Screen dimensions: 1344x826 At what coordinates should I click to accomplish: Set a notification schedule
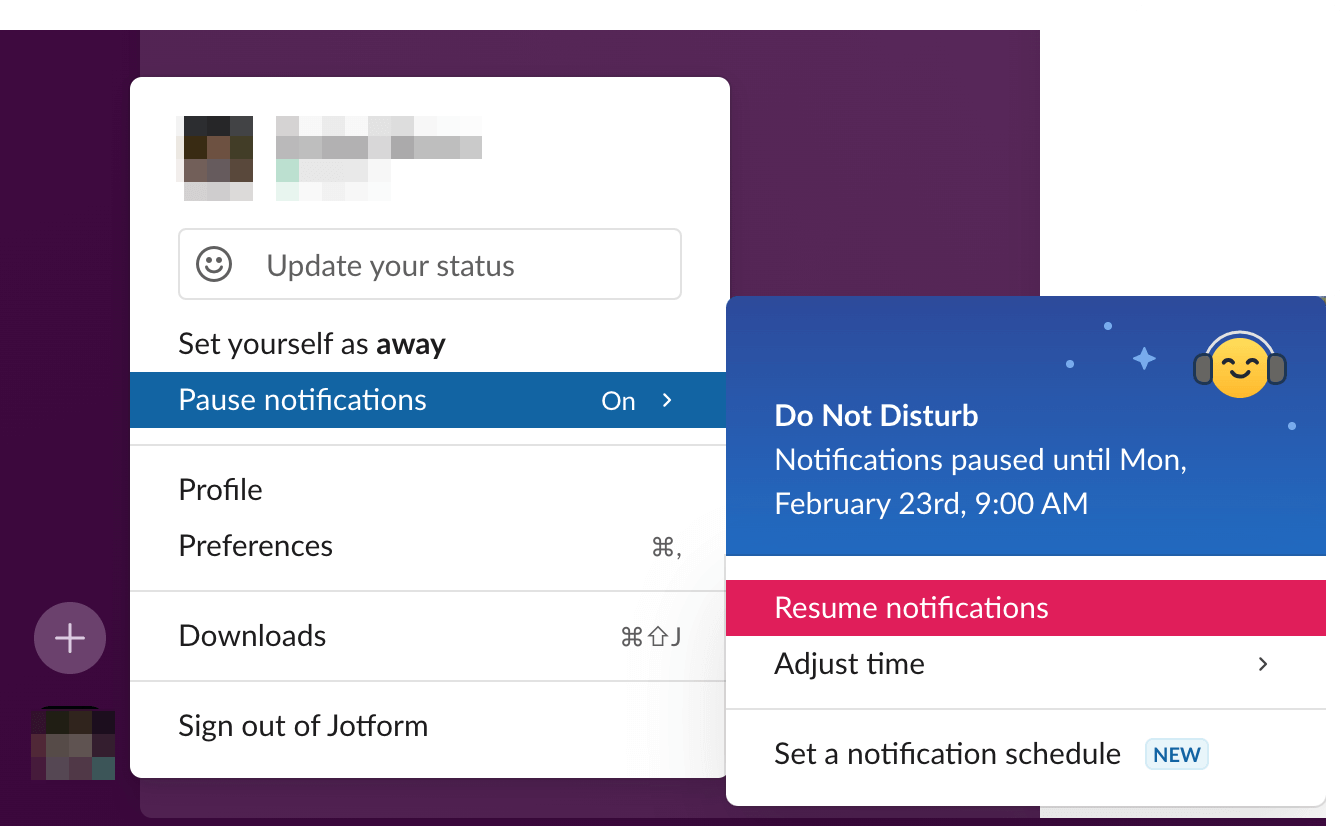click(946, 754)
